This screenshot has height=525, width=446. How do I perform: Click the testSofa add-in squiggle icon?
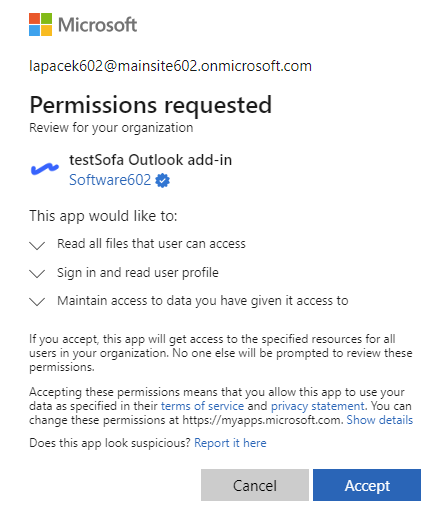(x=45, y=169)
